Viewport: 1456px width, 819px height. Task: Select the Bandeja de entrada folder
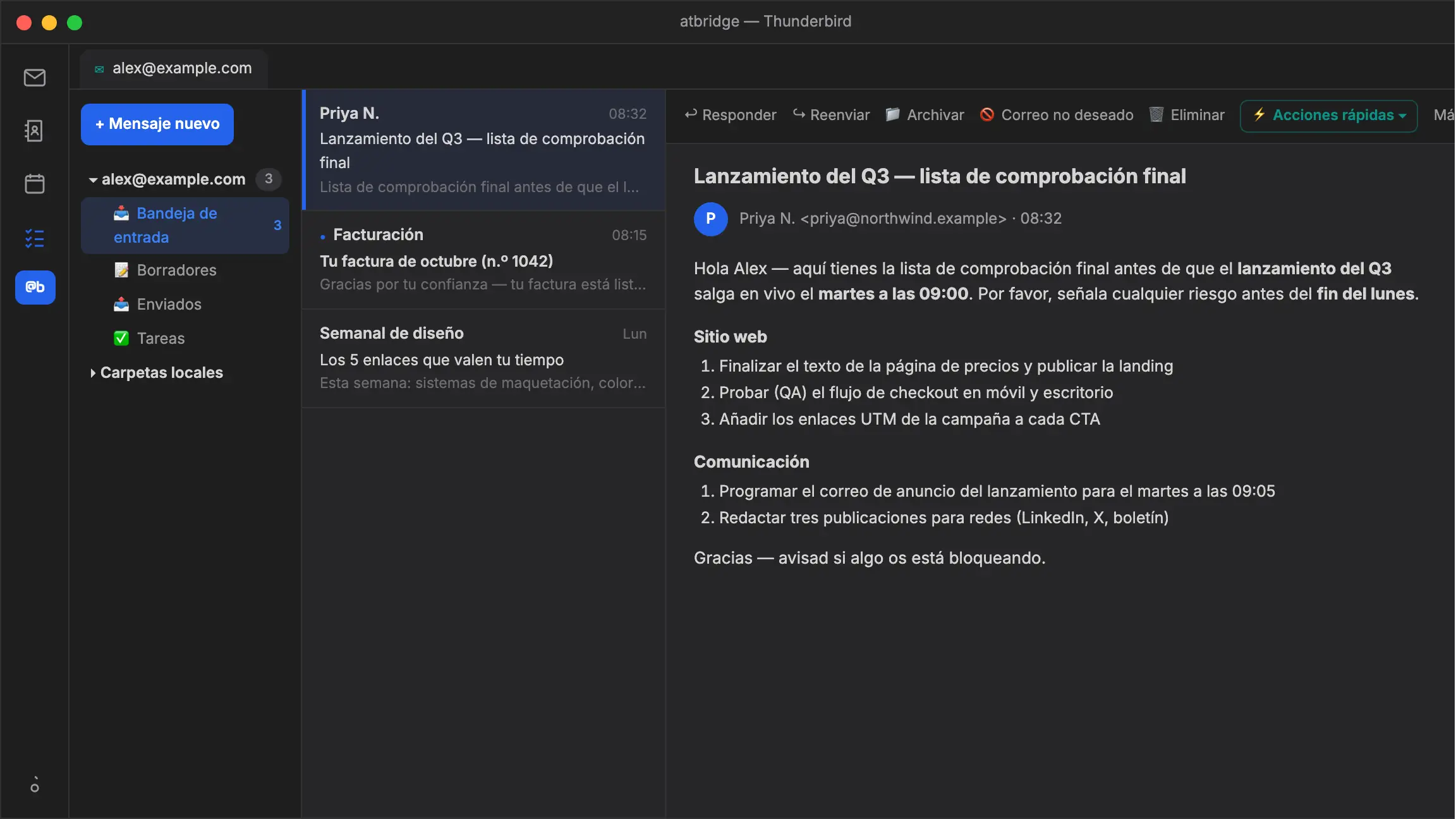(x=185, y=226)
